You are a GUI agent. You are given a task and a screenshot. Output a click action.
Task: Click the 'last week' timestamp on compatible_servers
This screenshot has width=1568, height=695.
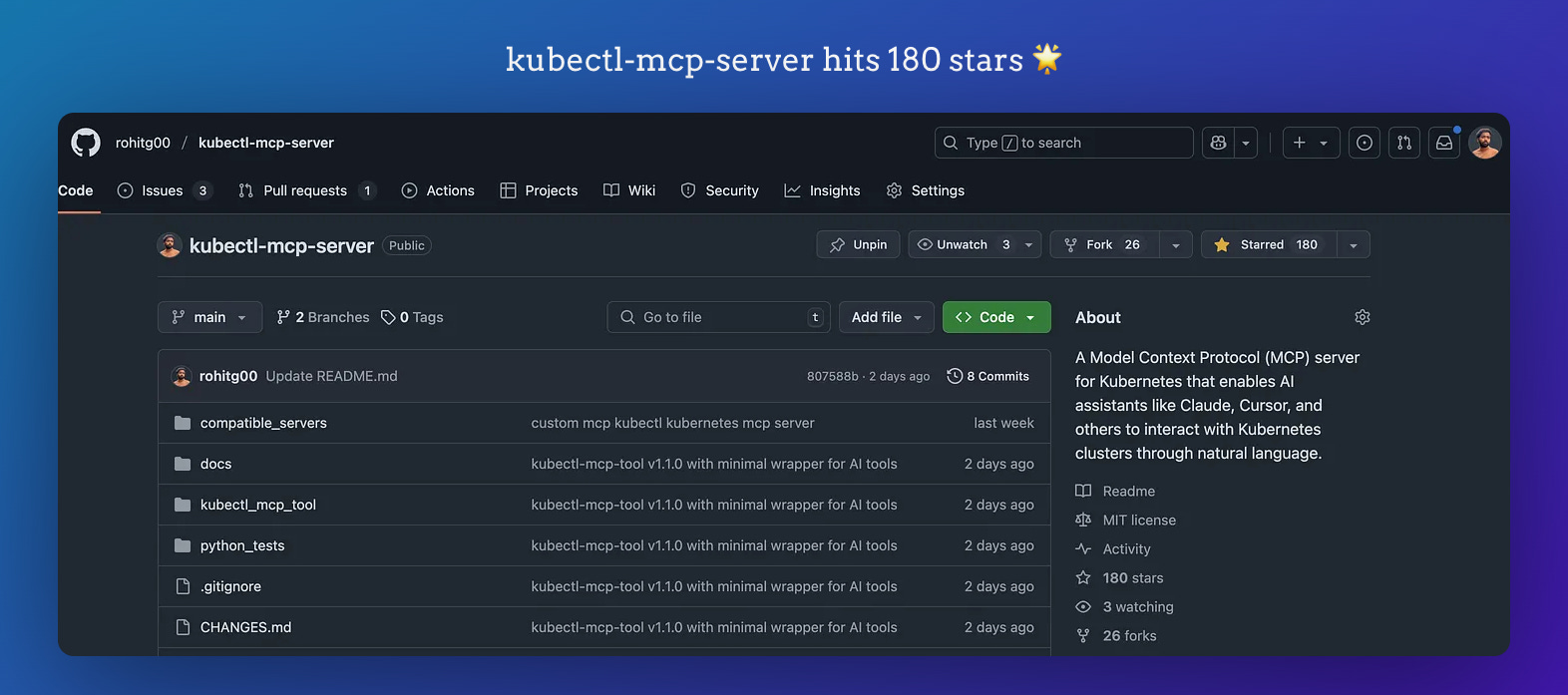[x=1003, y=423]
